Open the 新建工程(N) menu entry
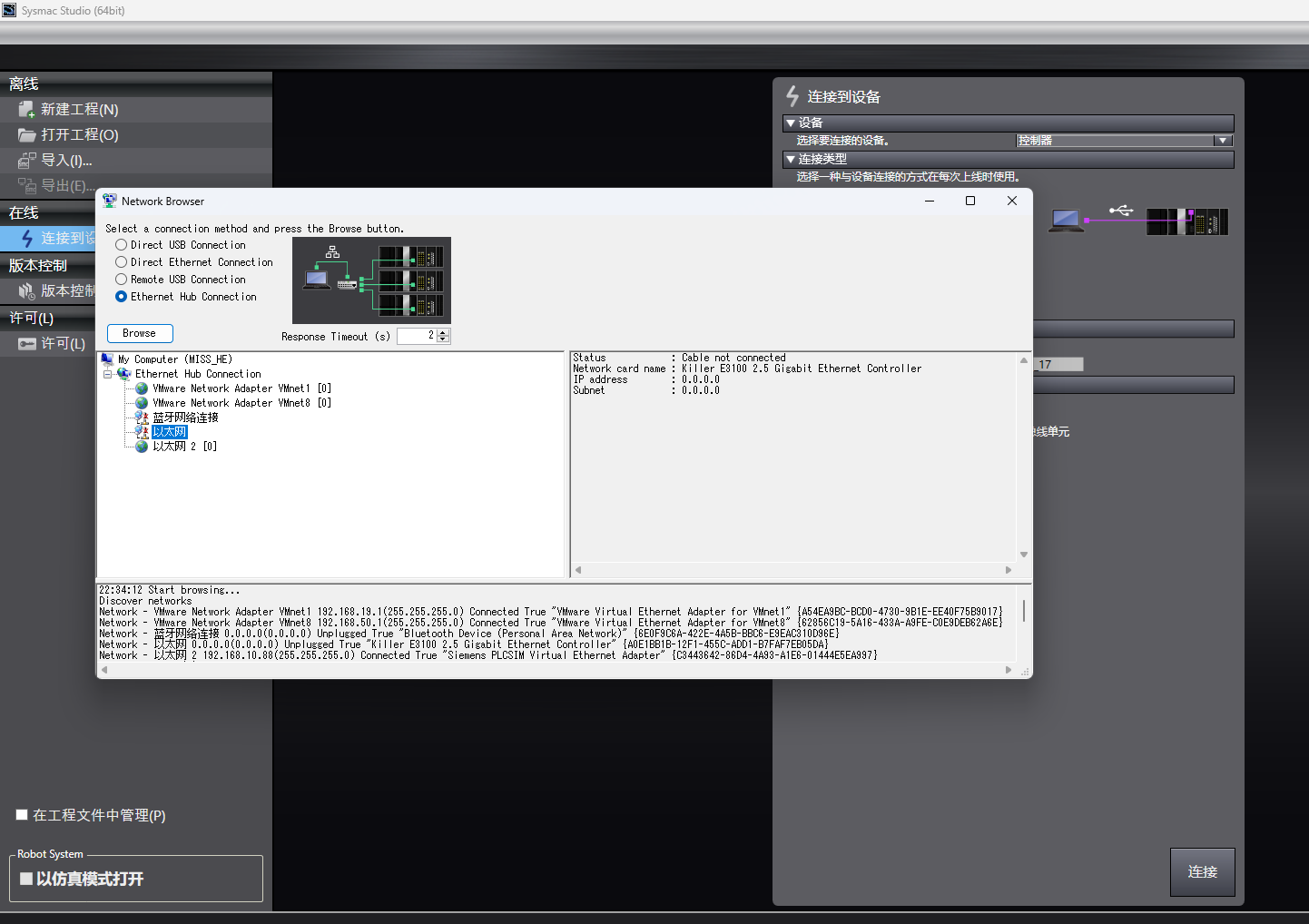This screenshot has width=1309, height=924. click(x=79, y=110)
